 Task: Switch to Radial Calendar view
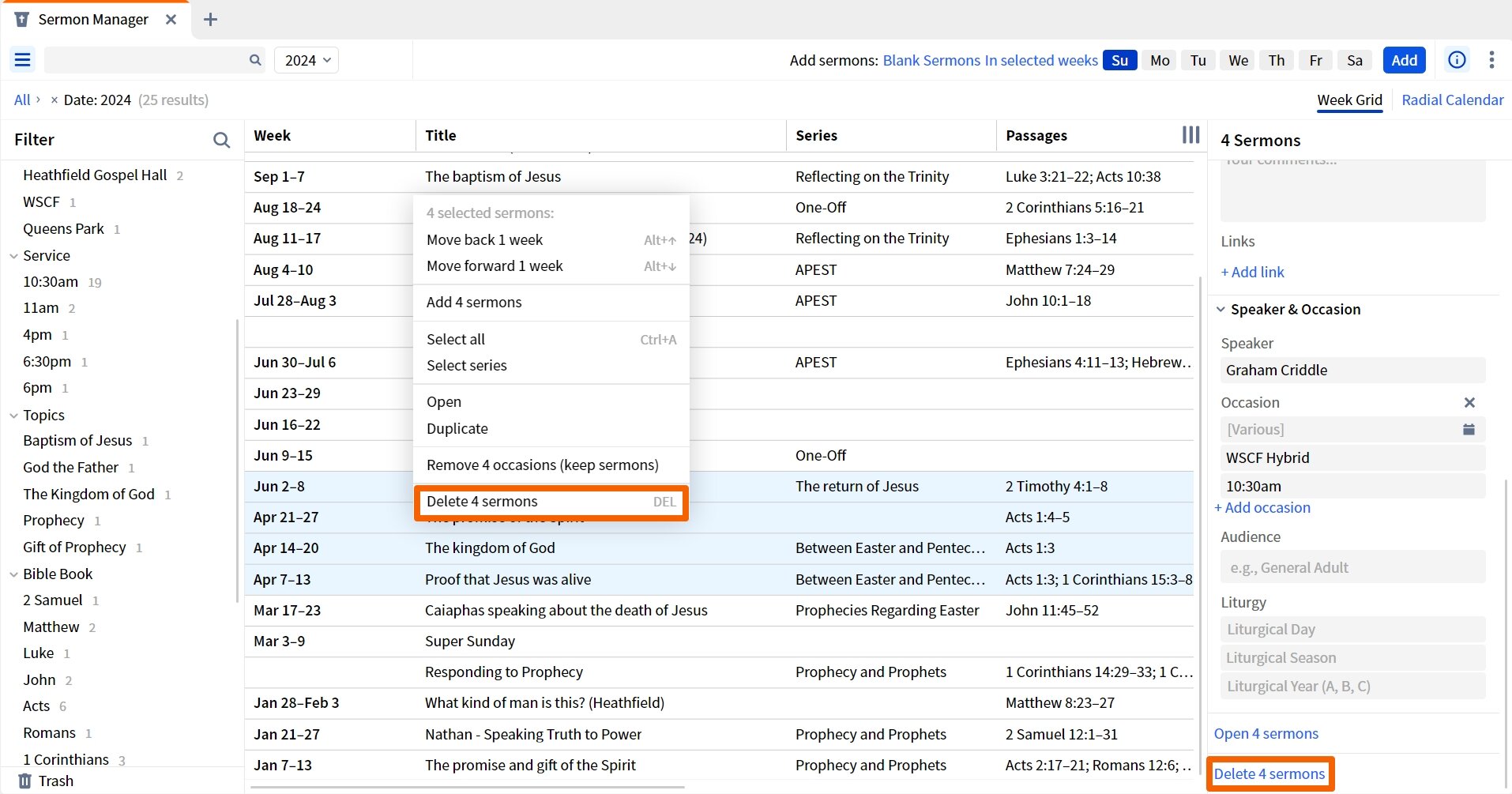(x=1453, y=100)
